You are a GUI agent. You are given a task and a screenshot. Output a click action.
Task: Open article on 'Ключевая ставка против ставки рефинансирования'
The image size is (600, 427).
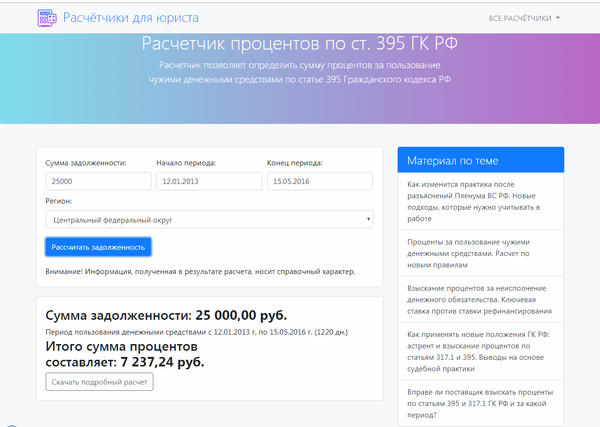click(476, 299)
